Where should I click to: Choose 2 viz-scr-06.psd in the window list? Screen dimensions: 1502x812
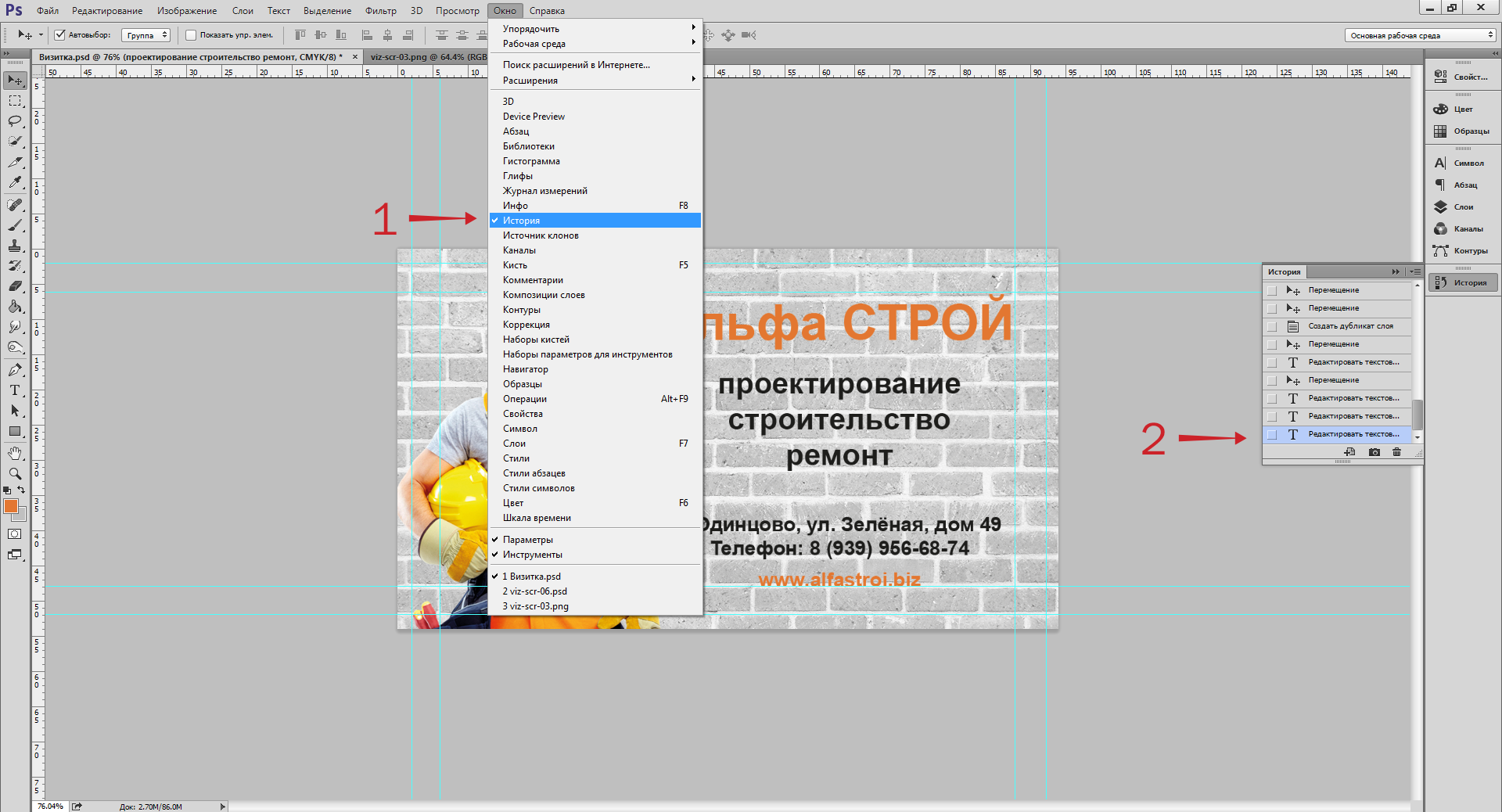tap(595, 591)
